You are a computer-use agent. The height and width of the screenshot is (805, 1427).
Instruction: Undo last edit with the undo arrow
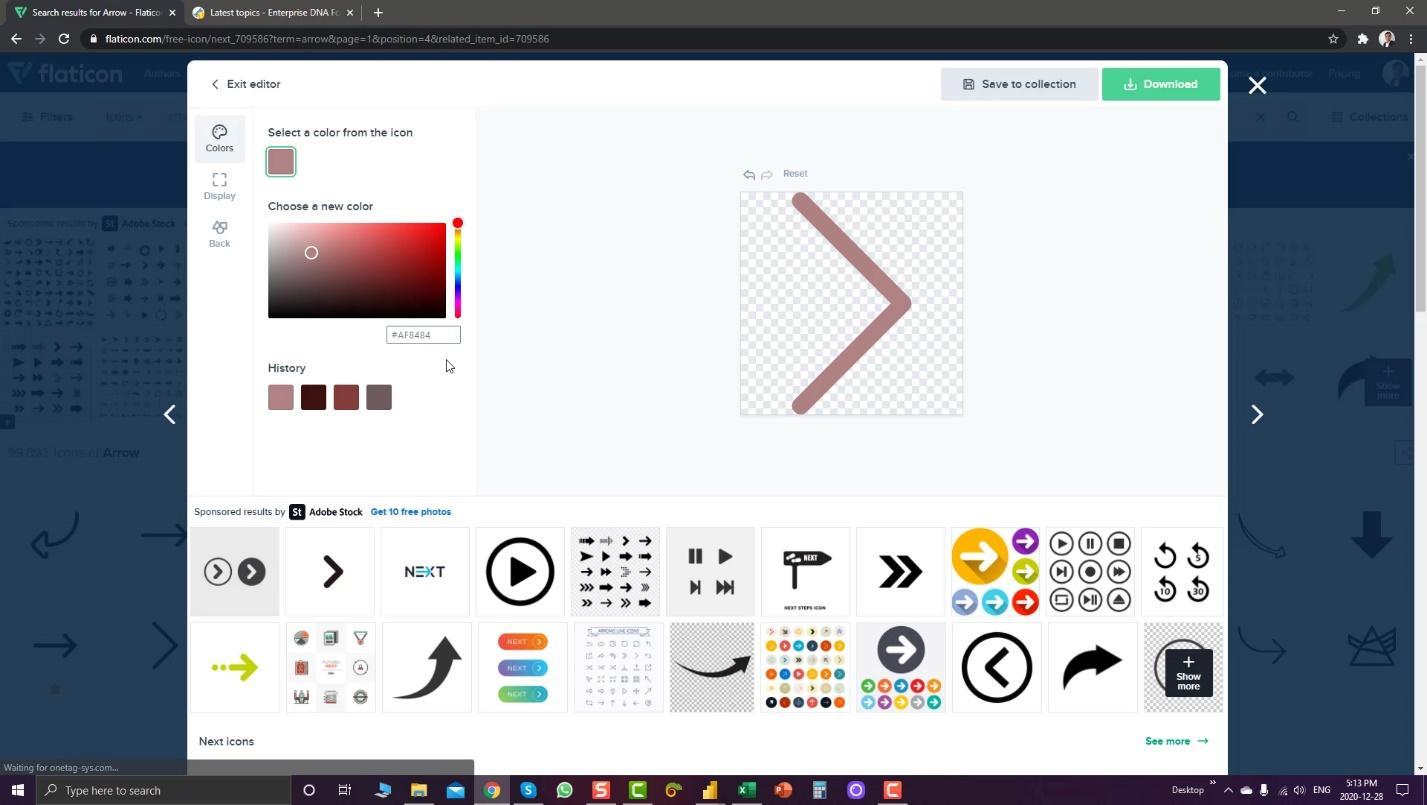[x=749, y=175]
